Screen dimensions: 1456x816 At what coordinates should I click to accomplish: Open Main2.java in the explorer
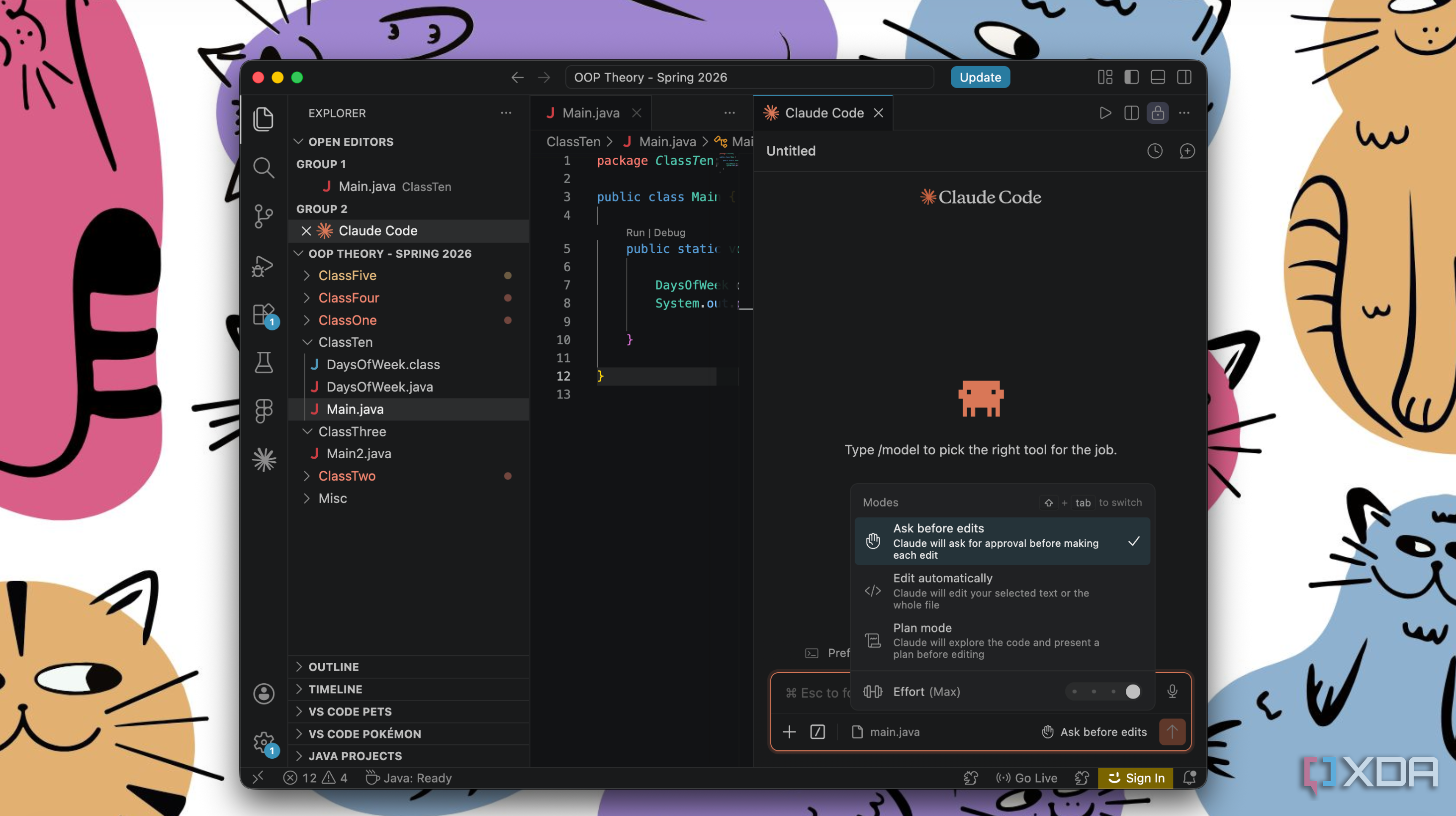(409, 453)
